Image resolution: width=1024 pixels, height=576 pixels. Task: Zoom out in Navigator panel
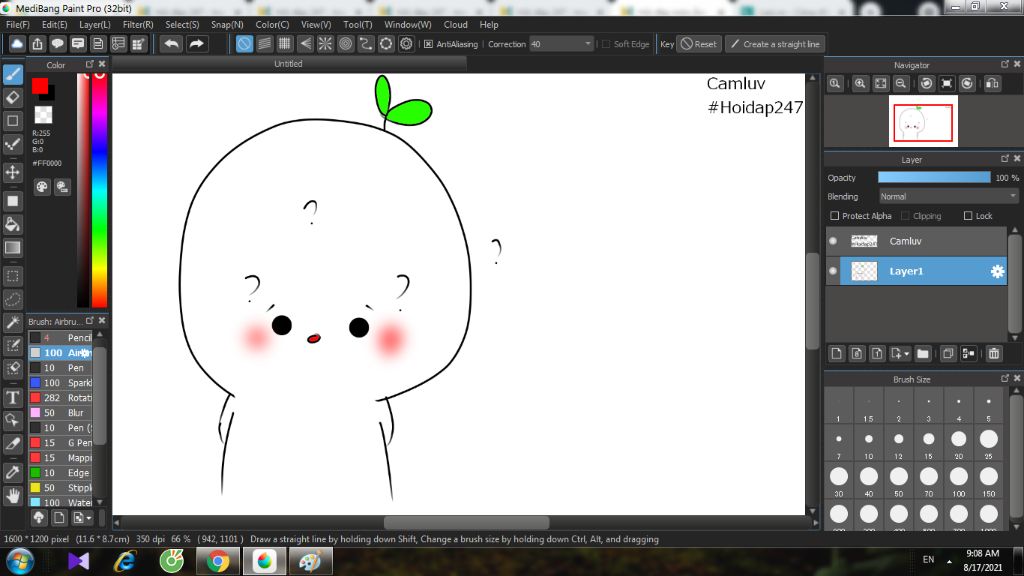point(901,84)
